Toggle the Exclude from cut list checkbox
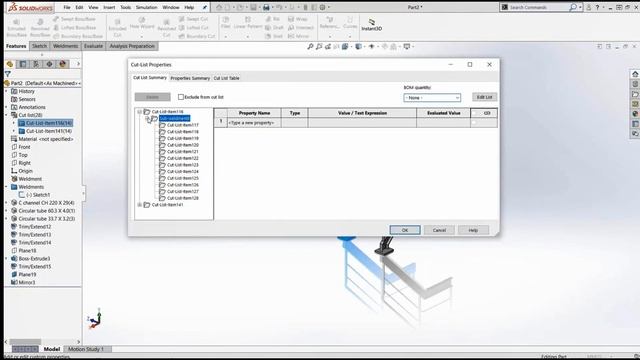The image size is (640, 360). point(181,97)
